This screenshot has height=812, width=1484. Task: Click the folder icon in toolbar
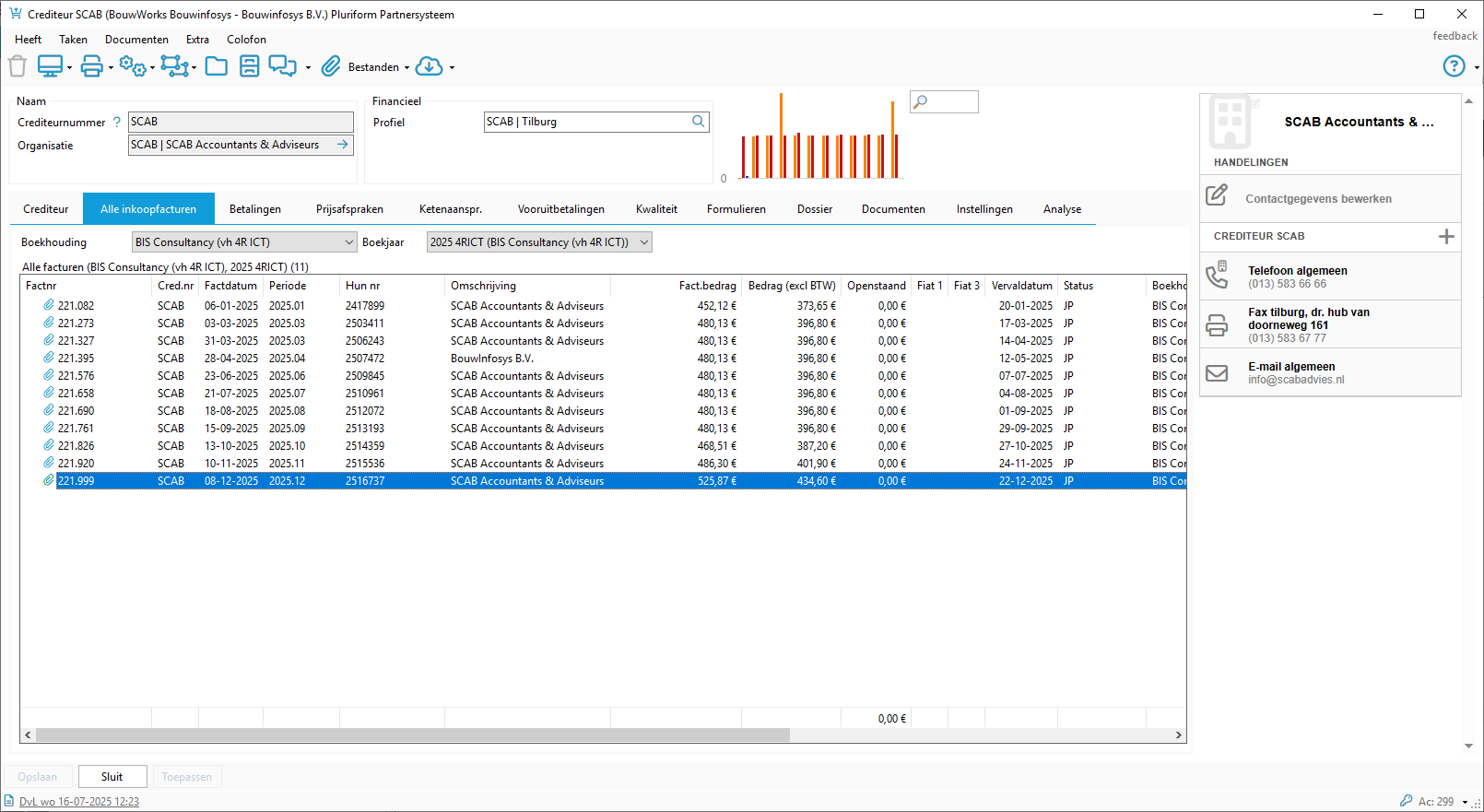pos(217,66)
